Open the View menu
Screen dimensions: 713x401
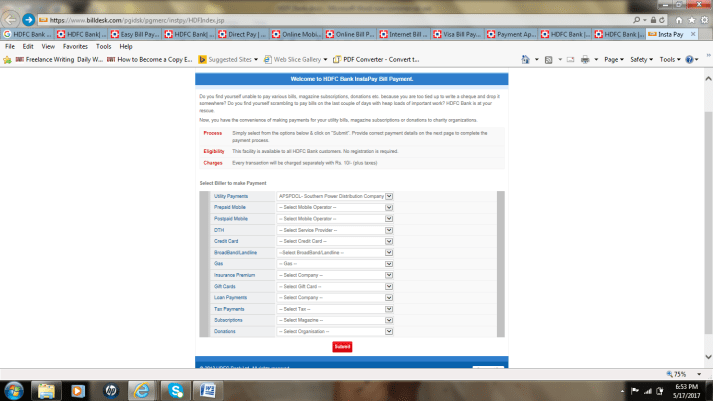48,46
